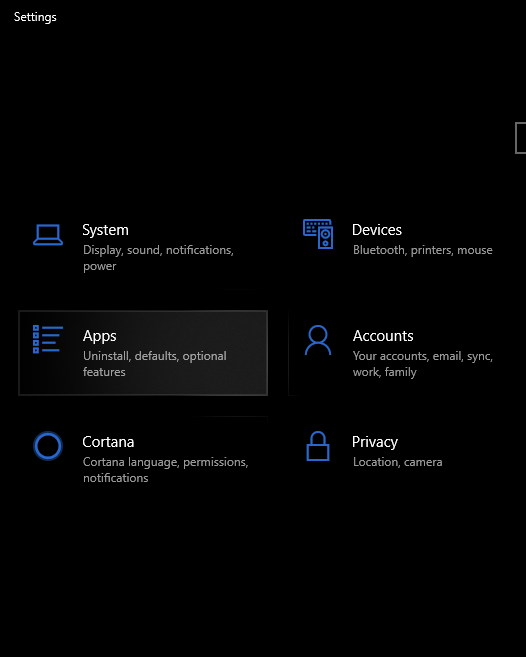Click the Devices keyboard and speaker icon

[x=318, y=234]
